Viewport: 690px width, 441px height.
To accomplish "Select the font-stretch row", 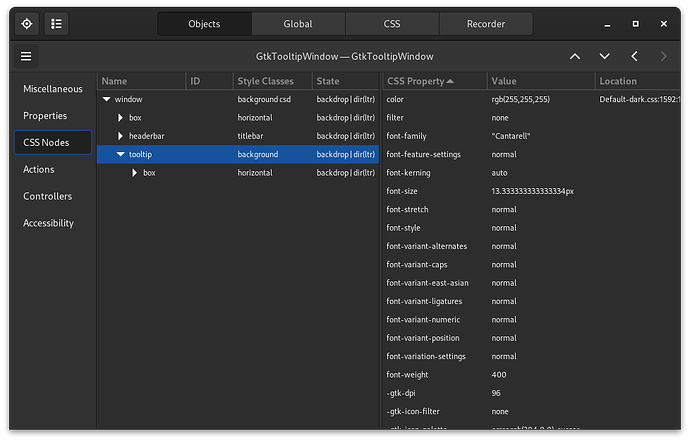I will pos(532,209).
